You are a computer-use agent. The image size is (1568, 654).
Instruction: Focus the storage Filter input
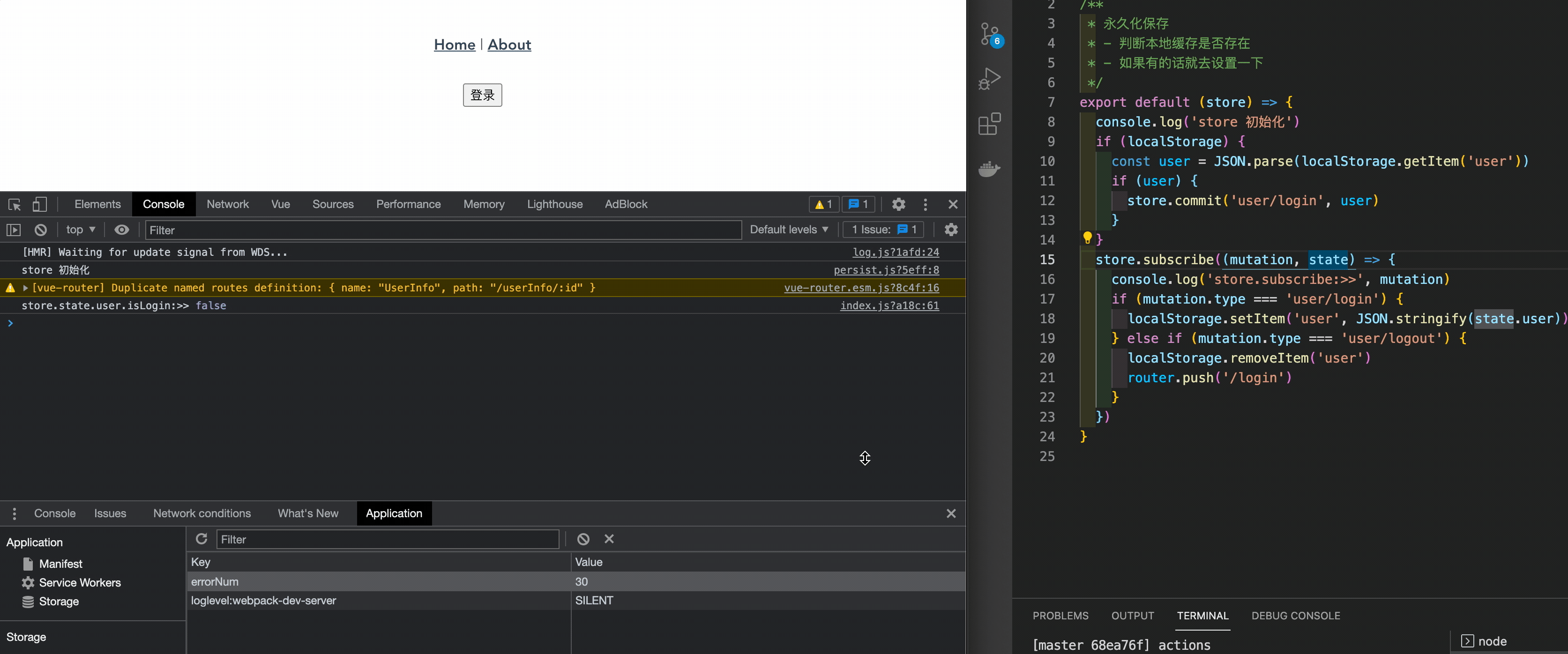pyautogui.click(x=387, y=540)
